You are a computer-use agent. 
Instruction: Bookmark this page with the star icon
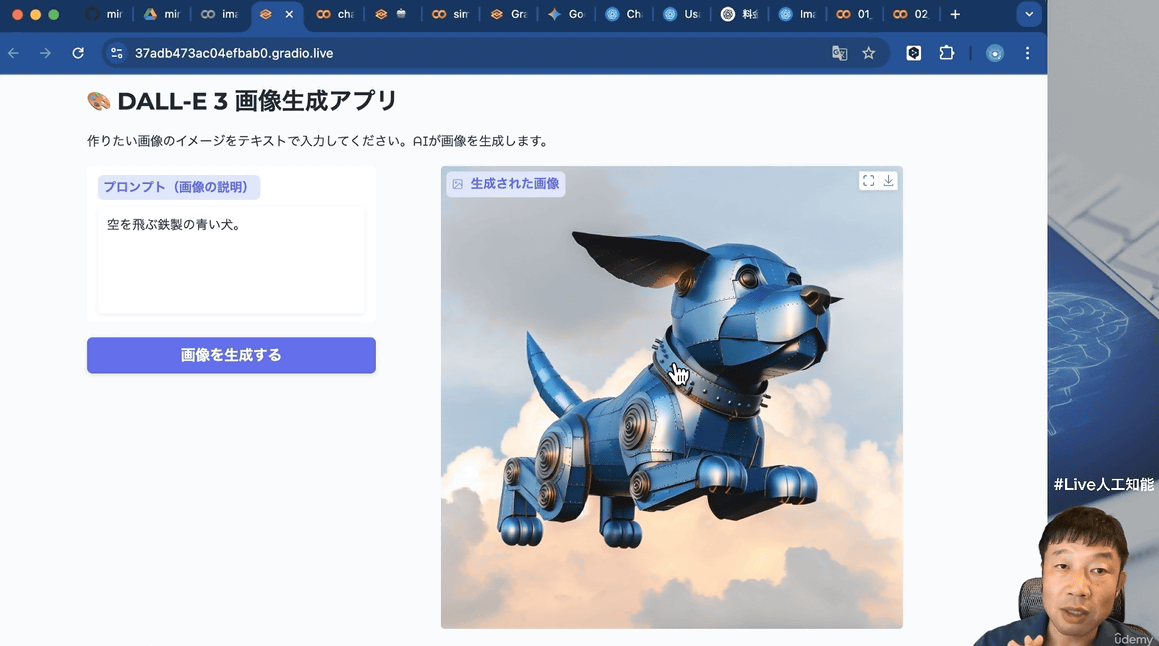pos(869,53)
